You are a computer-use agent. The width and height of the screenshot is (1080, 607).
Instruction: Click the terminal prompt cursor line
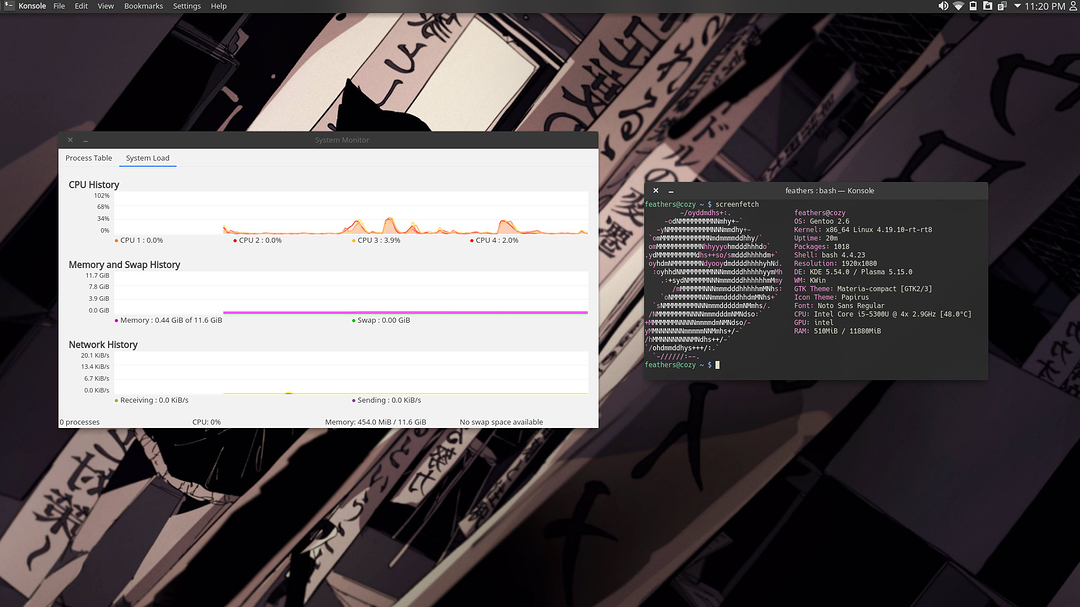682,365
